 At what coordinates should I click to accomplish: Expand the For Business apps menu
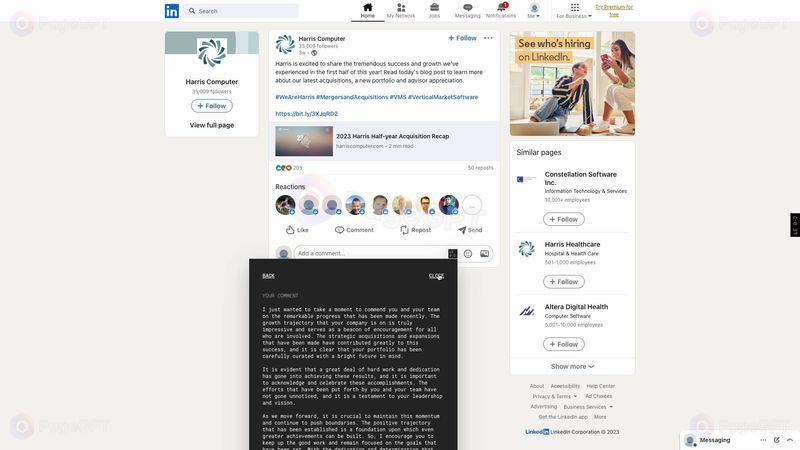coord(574,11)
